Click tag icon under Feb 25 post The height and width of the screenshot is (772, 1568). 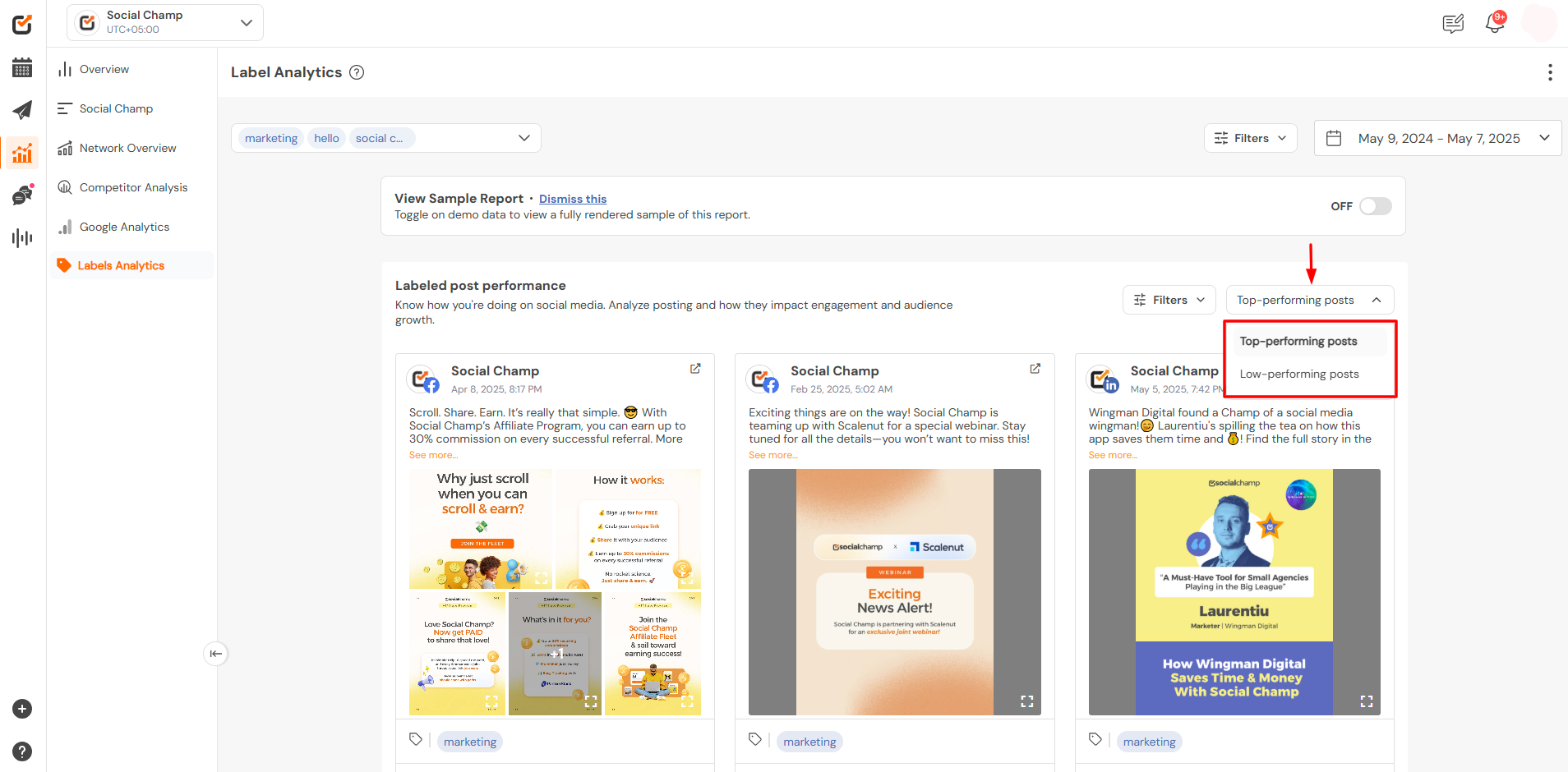coord(755,740)
